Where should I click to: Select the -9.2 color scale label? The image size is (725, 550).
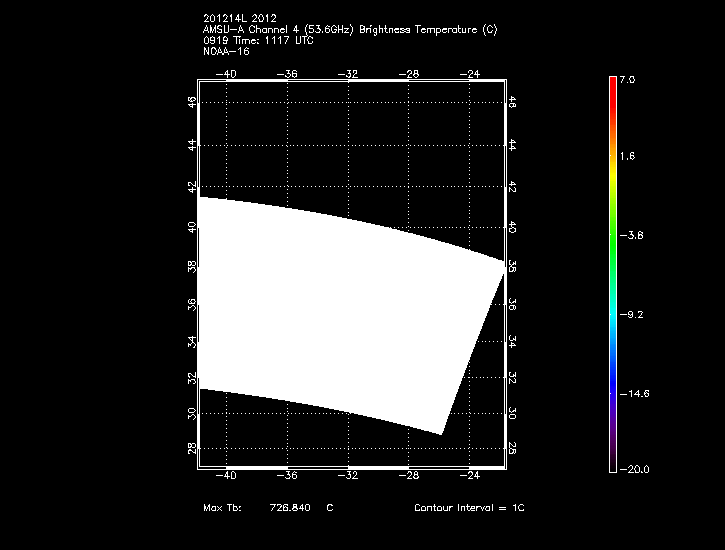click(x=634, y=314)
